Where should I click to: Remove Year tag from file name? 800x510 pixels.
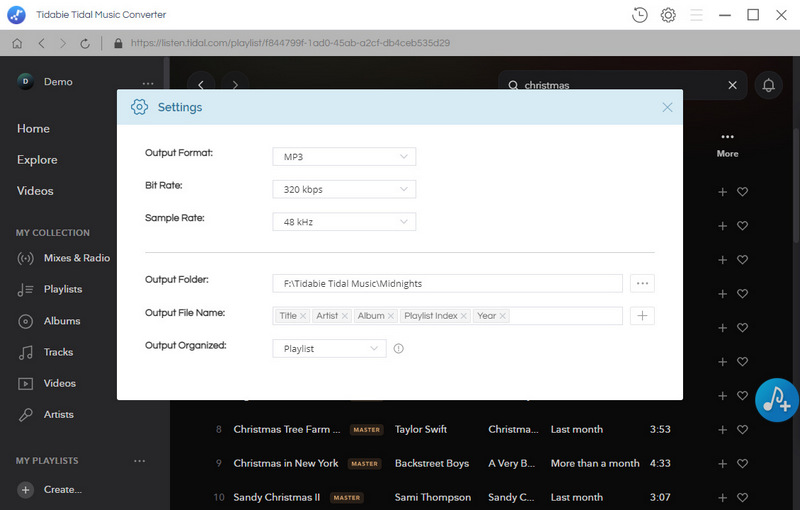(503, 316)
